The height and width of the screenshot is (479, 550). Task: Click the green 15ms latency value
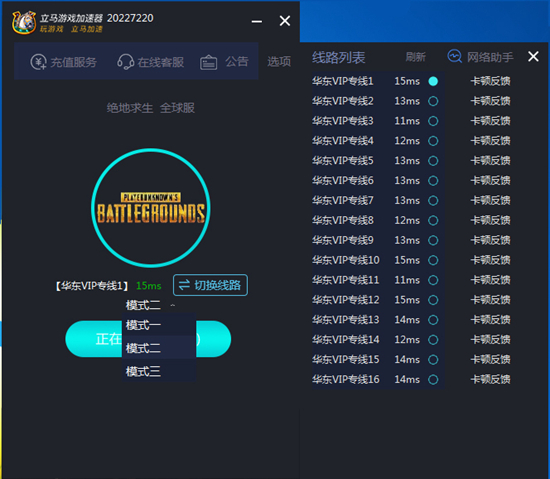point(149,286)
